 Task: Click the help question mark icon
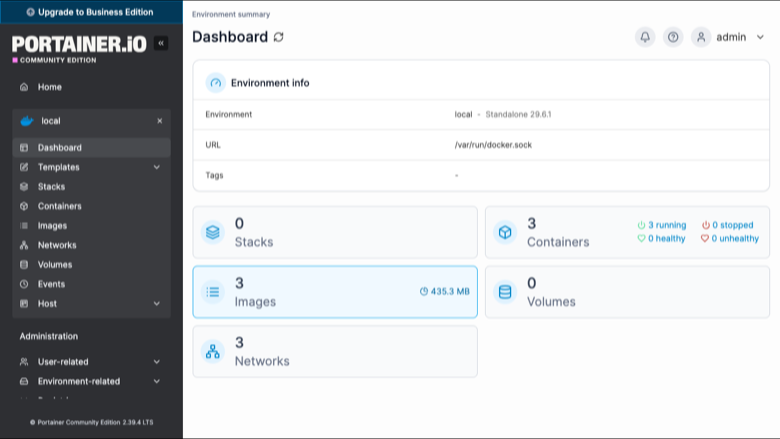(x=673, y=37)
